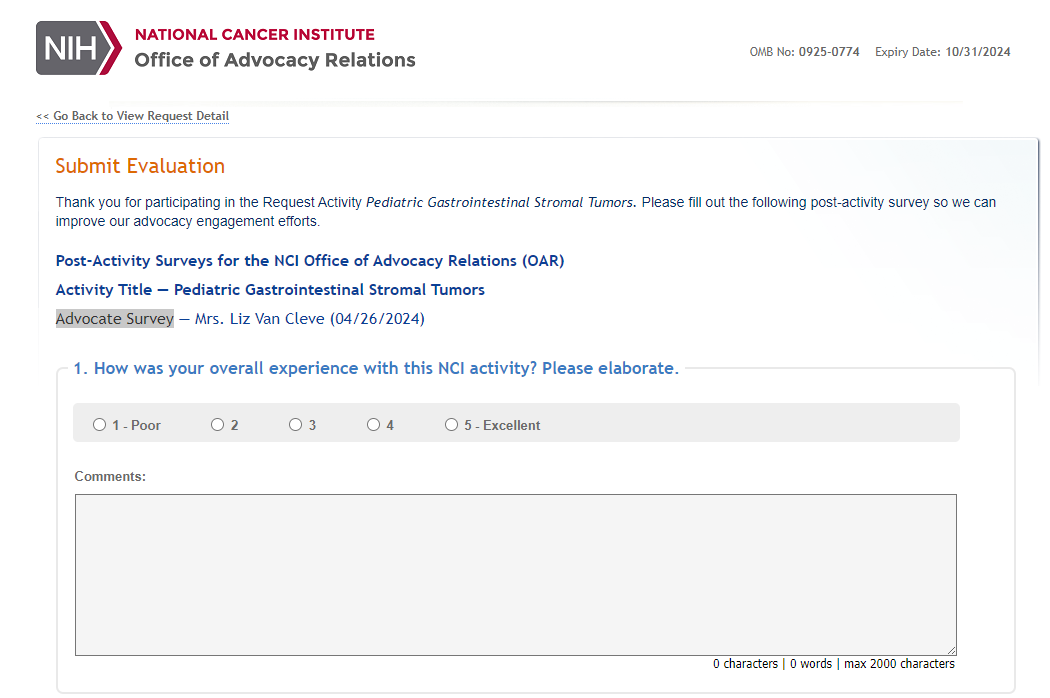The image size is (1050, 698).
Task: Click the highlighted Advocate Survey text
Action: (115, 319)
